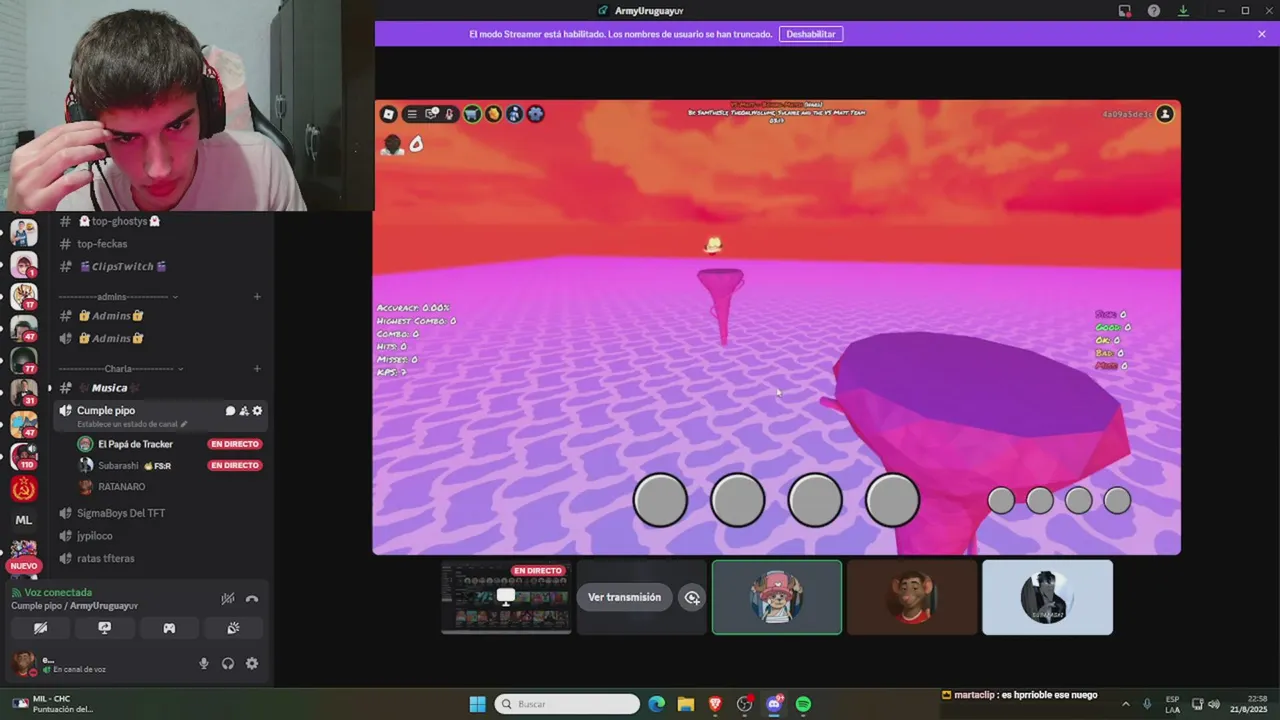Disconnect from voice channel
The height and width of the screenshot is (720, 1280).
tap(252, 599)
